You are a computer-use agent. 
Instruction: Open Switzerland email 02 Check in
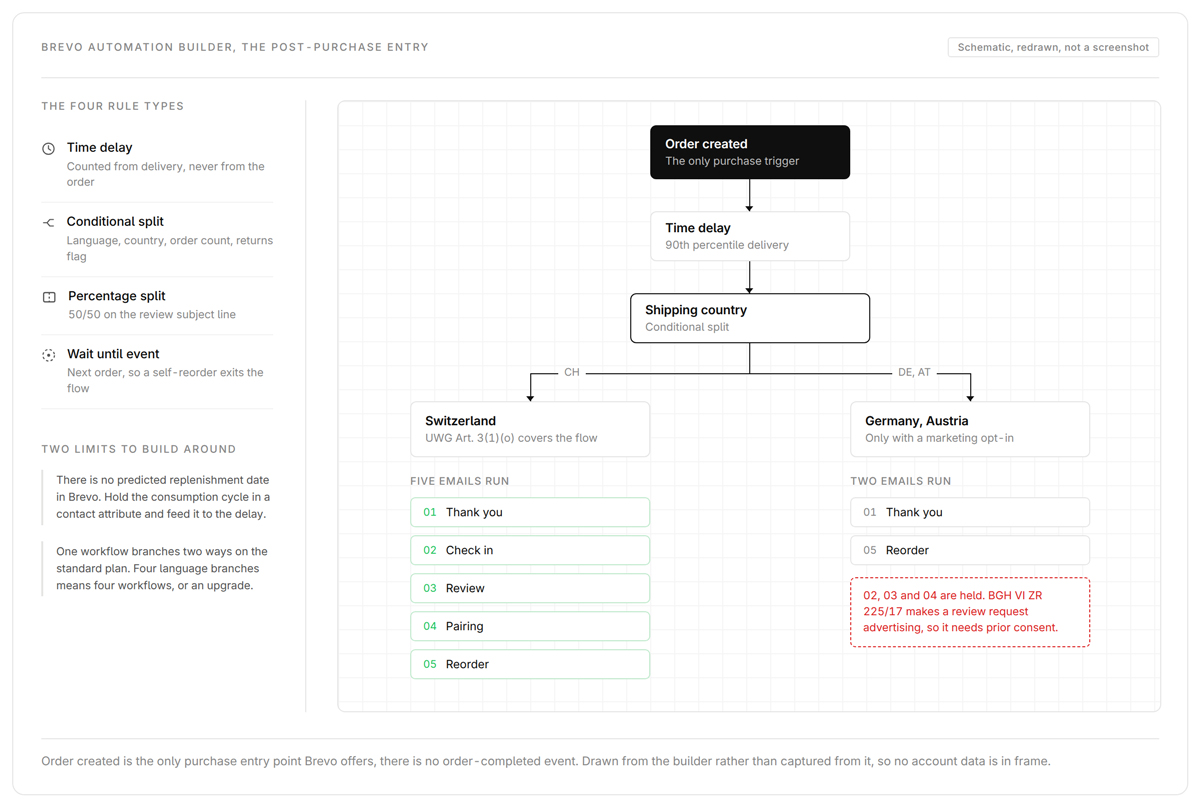click(x=530, y=550)
